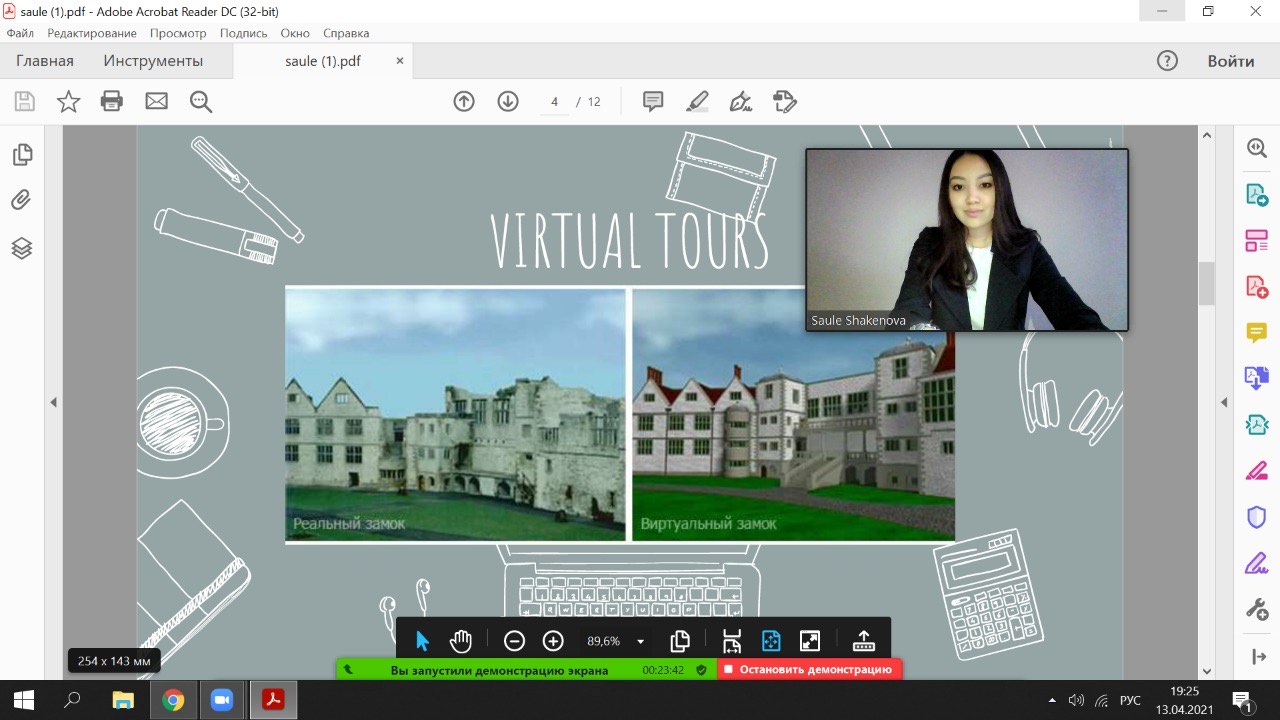
Task: Click the scrollbar down arrow
Action: (x=1207, y=672)
